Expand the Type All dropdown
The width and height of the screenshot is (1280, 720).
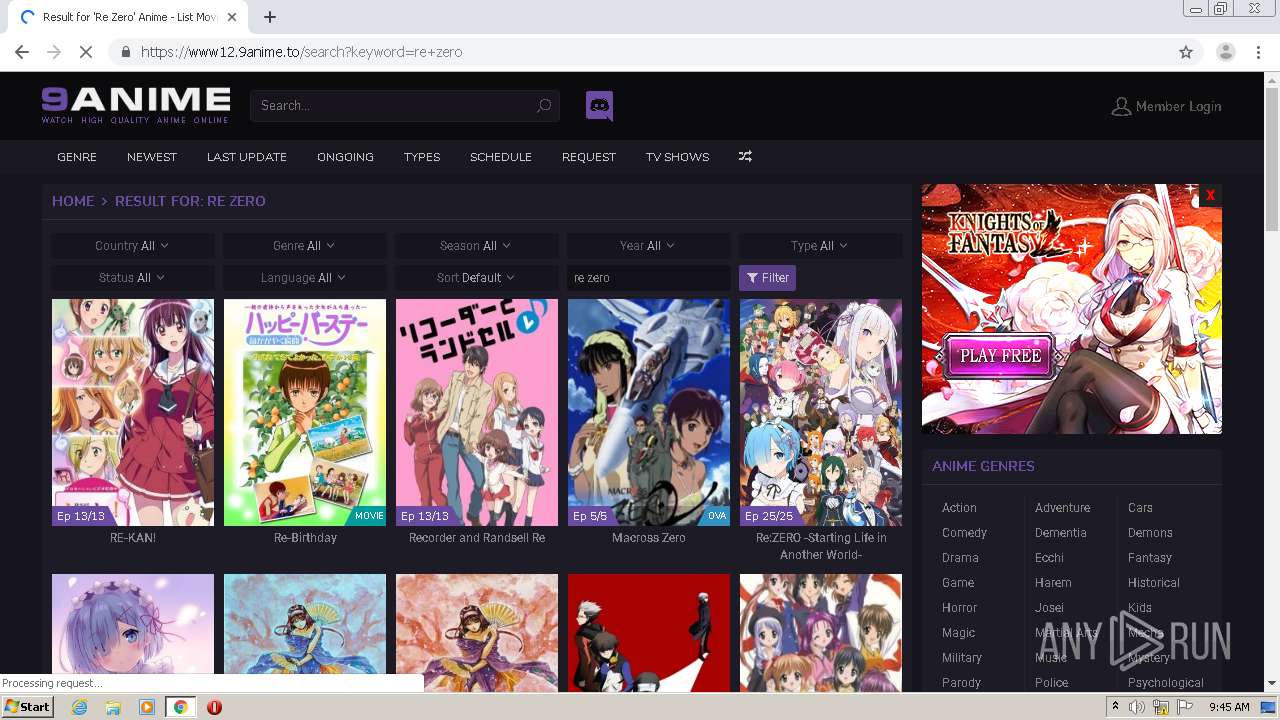pos(821,246)
